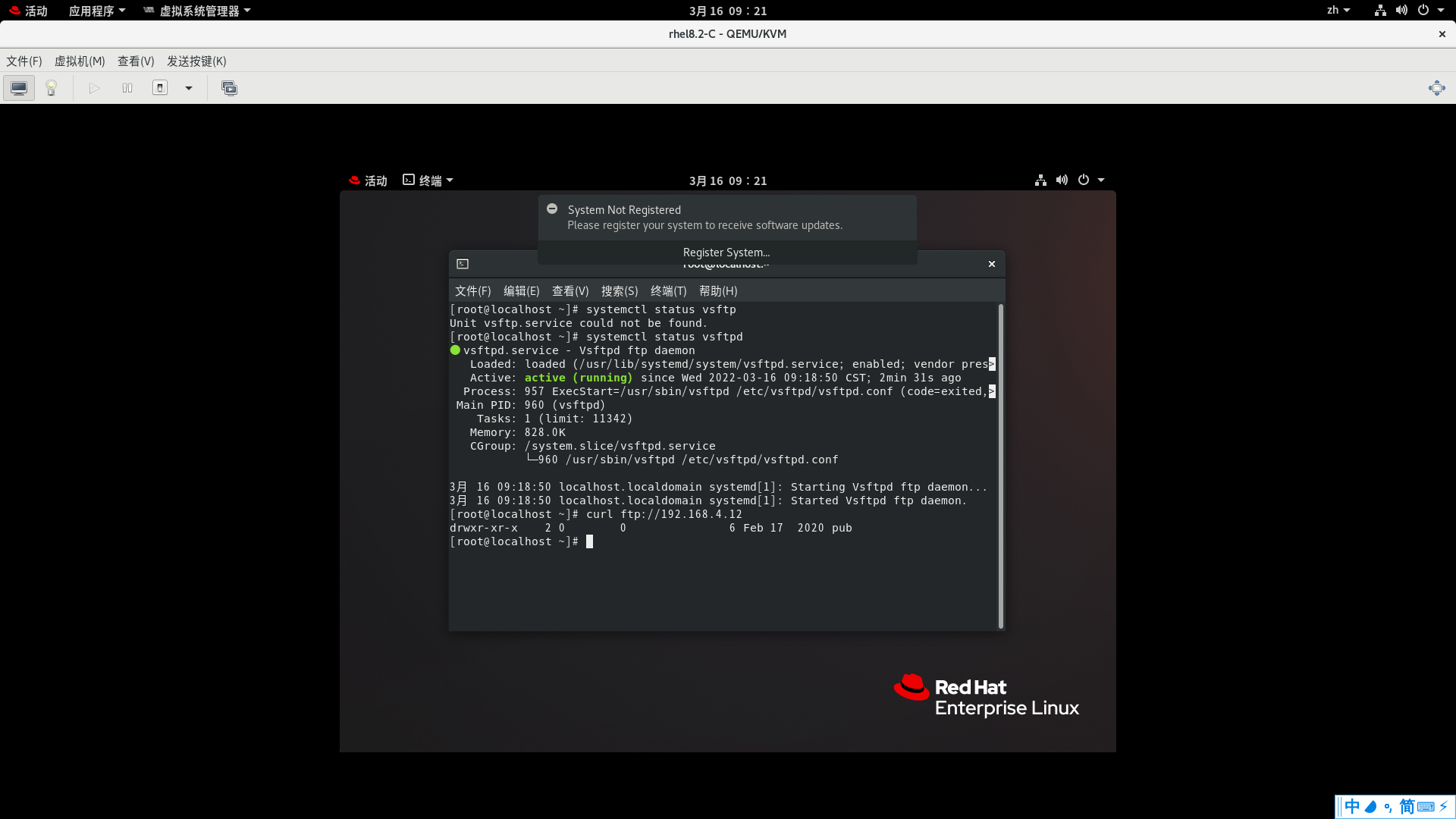Show virtual hardware details via lightbulb icon

click(50, 87)
